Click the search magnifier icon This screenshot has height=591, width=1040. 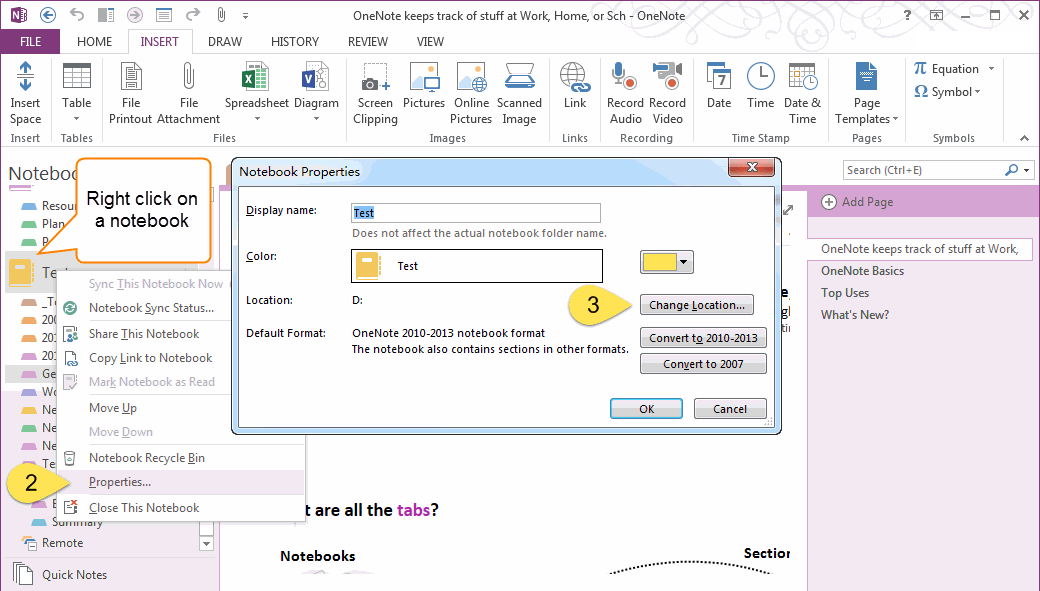point(1011,170)
